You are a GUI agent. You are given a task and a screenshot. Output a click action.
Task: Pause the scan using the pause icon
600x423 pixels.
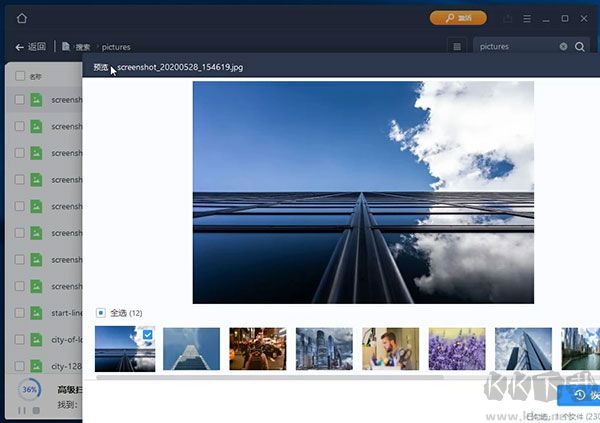point(22,410)
